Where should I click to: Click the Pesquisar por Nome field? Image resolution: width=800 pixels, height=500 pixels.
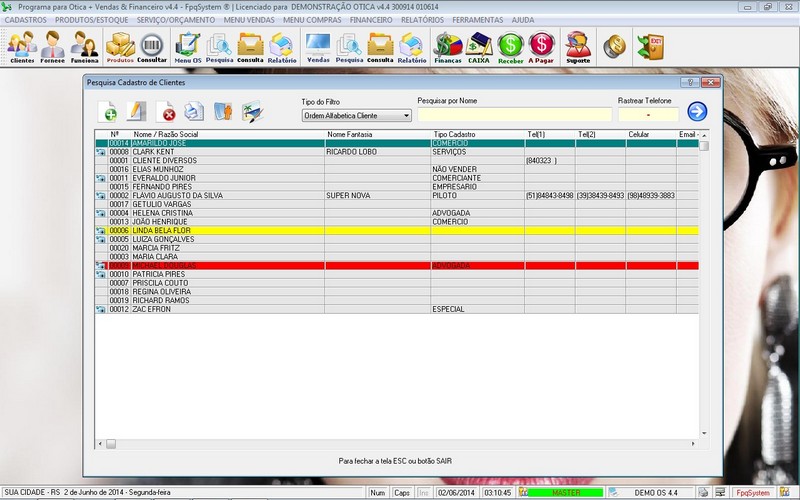pyautogui.click(x=514, y=115)
